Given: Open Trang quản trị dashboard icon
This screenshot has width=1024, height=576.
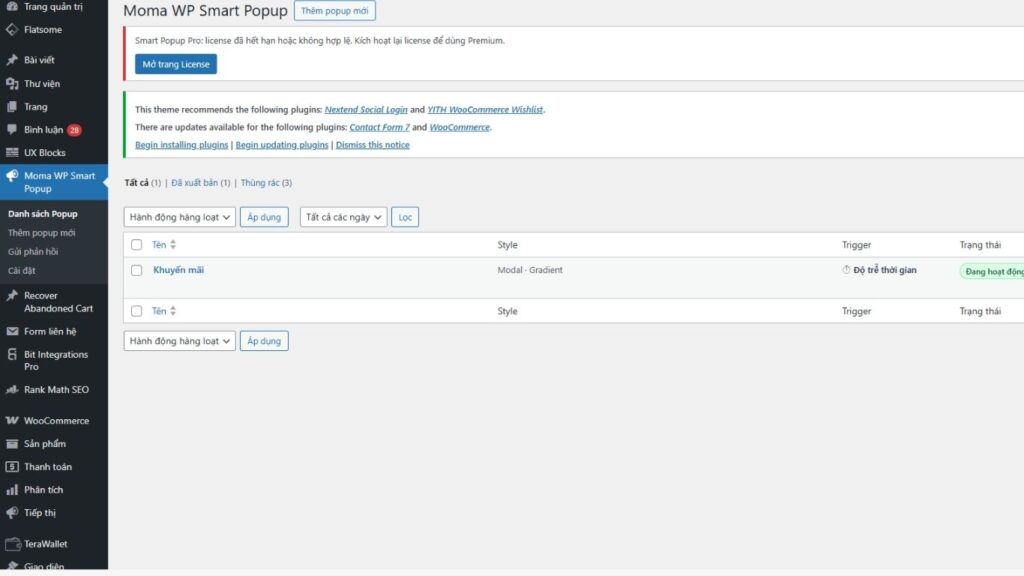Looking at the screenshot, I should coord(12,7).
